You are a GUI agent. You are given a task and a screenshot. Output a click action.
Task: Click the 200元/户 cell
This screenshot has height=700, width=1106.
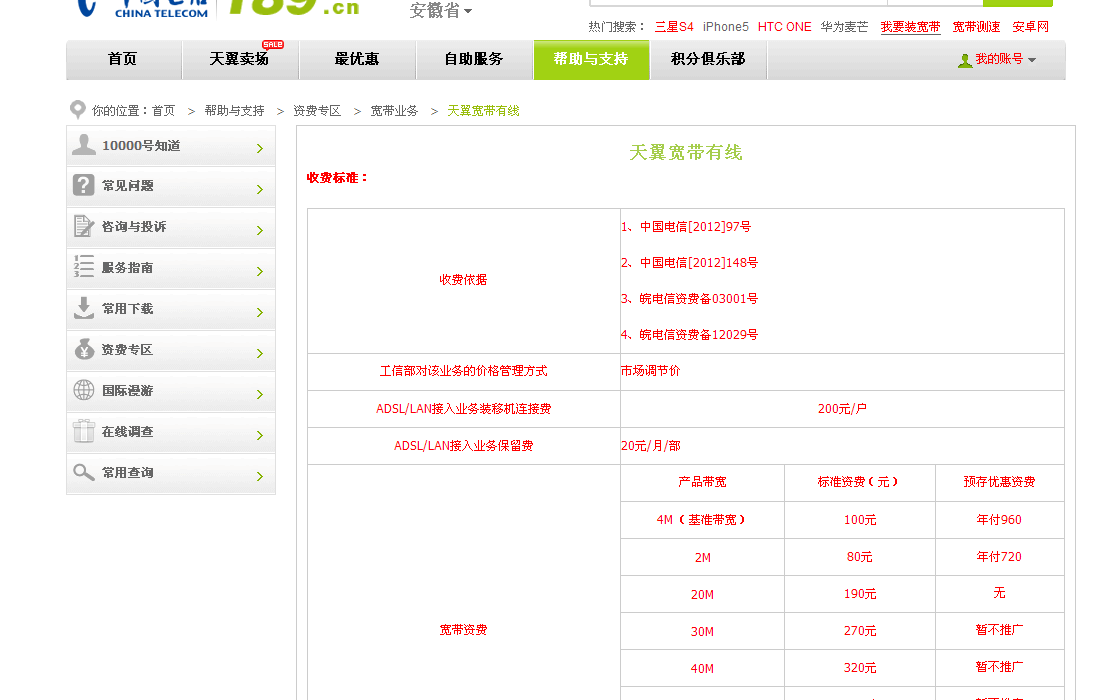[842, 409]
